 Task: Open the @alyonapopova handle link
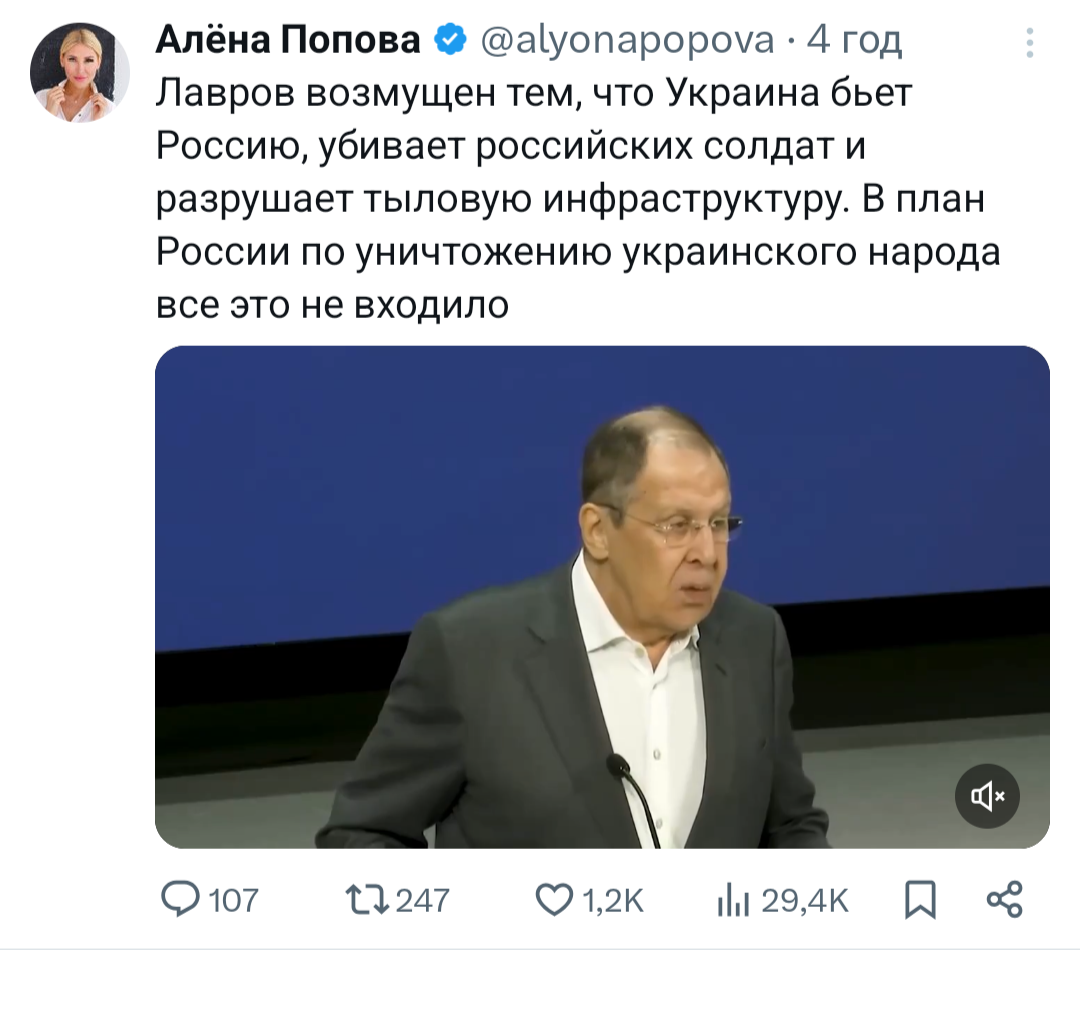click(627, 41)
